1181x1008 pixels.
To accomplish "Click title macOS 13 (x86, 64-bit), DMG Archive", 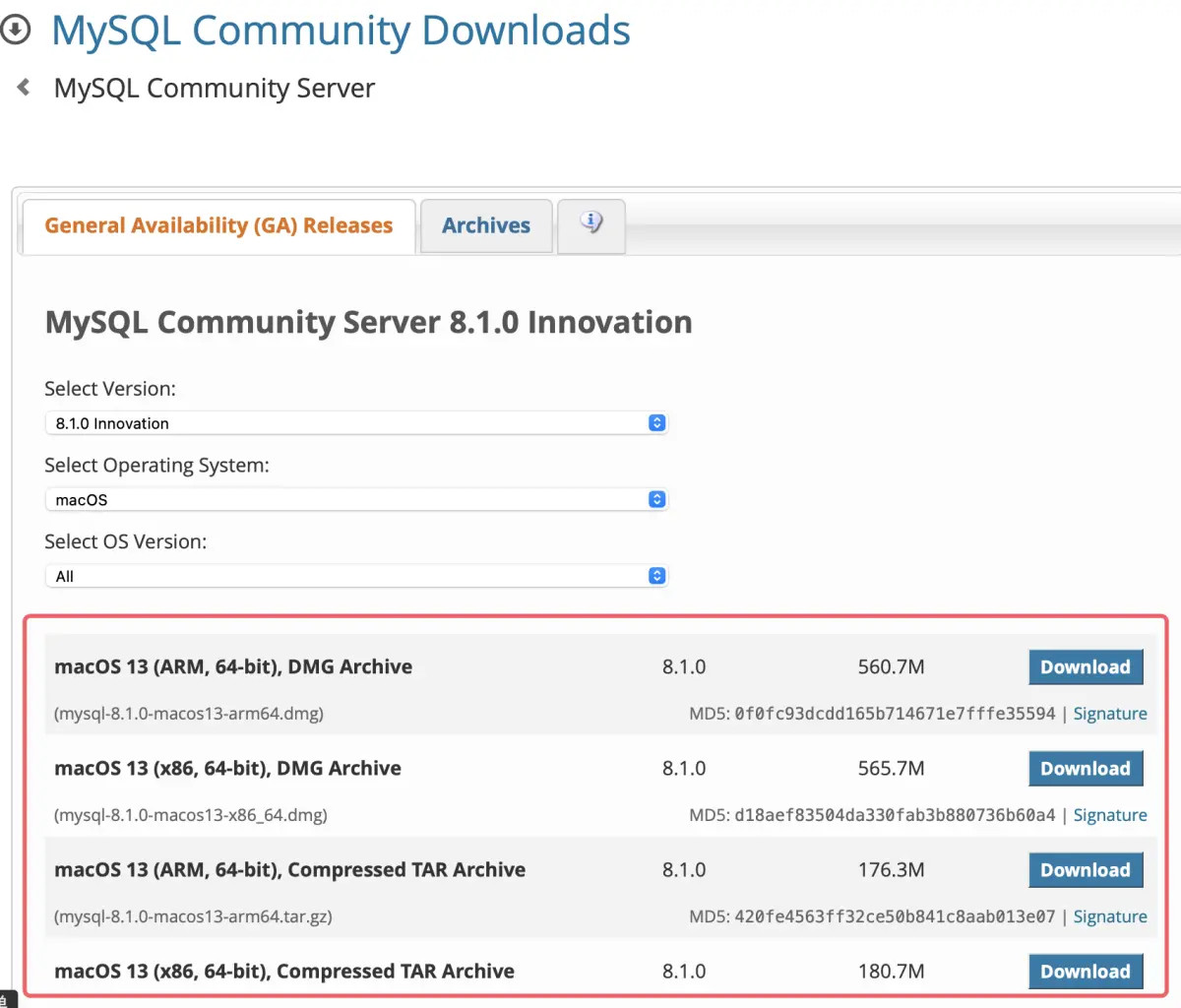I will [x=227, y=768].
